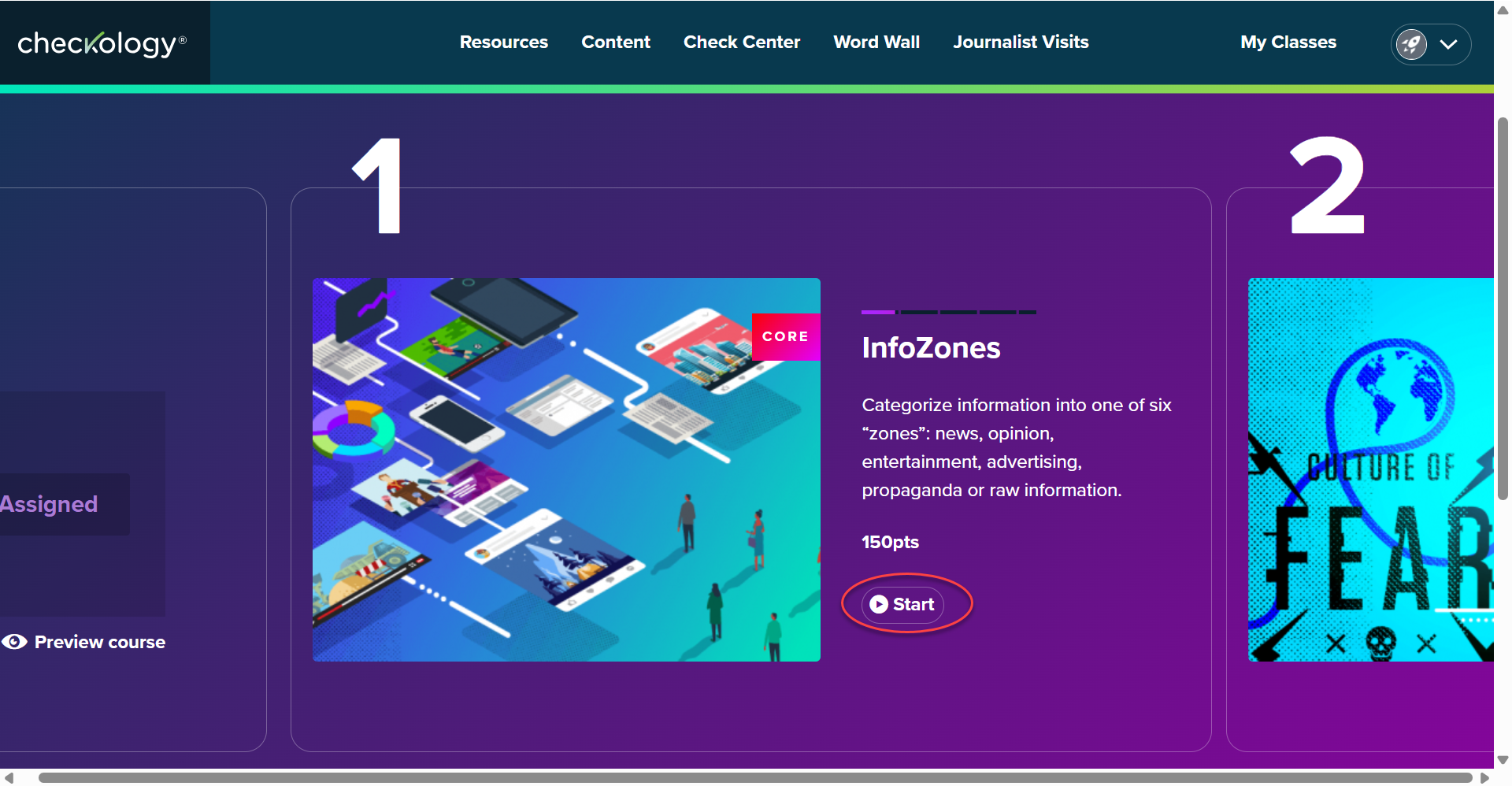Click the horizontal scrollbar left arrow

click(9, 778)
